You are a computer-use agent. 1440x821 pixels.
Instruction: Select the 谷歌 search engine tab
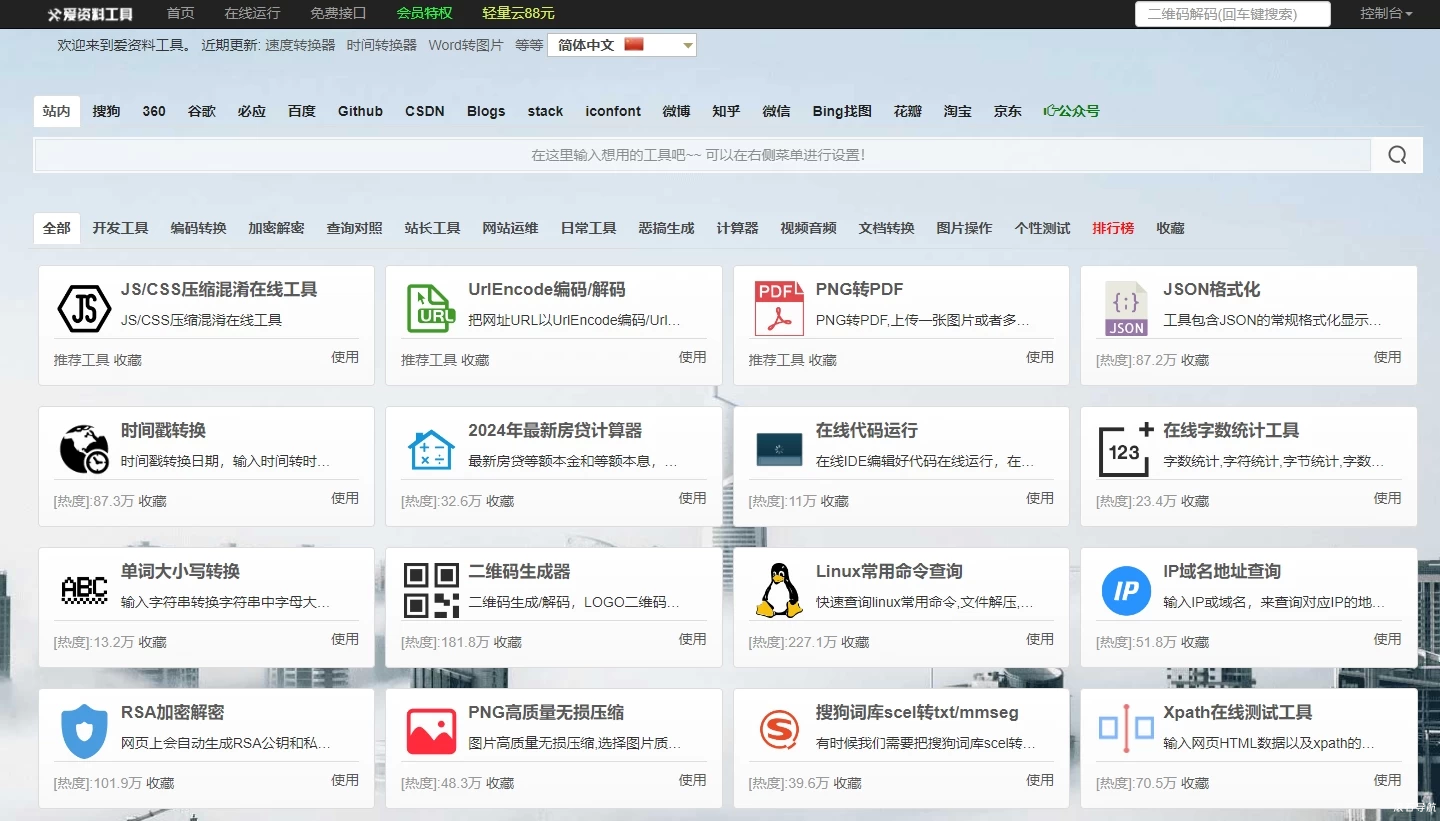[200, 111]
